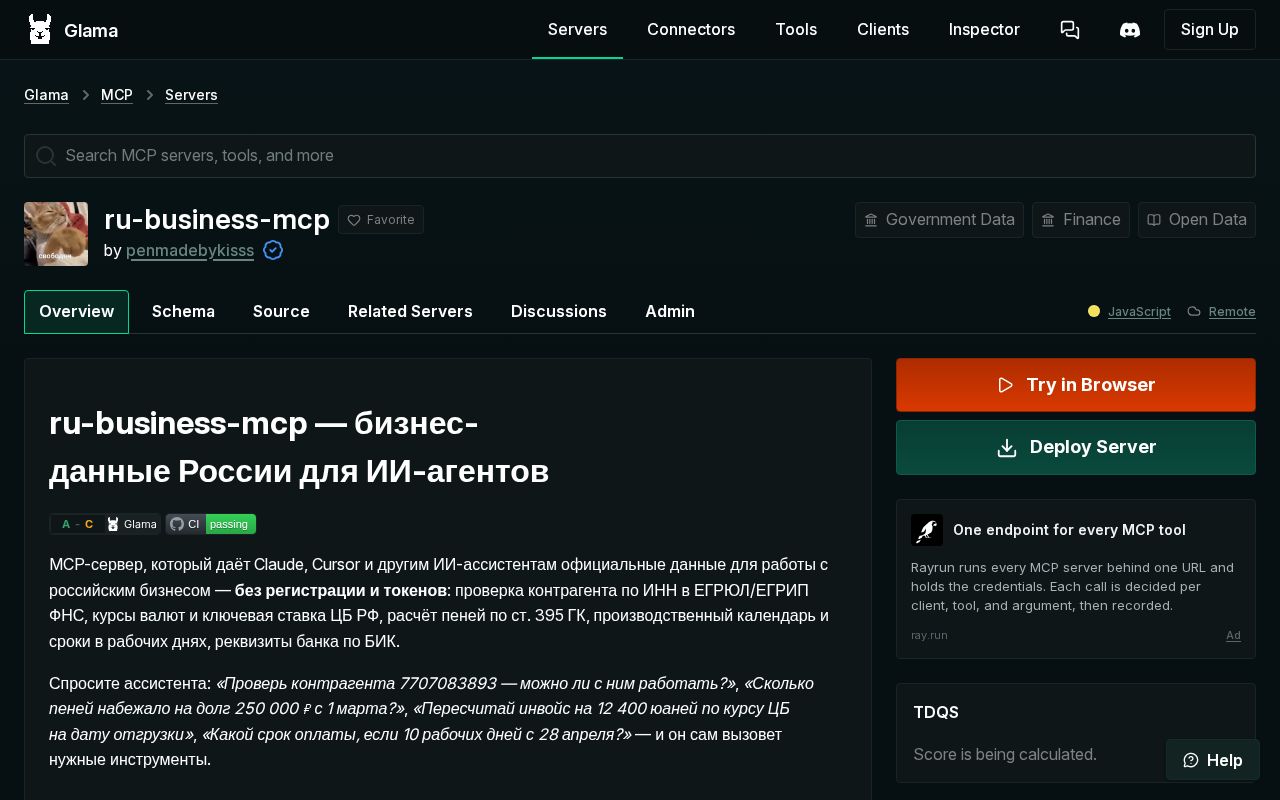Viewport: 1280px width, 800px height.
Task: Open the Servers navigation tab
Action: click(x=577, y=30)
